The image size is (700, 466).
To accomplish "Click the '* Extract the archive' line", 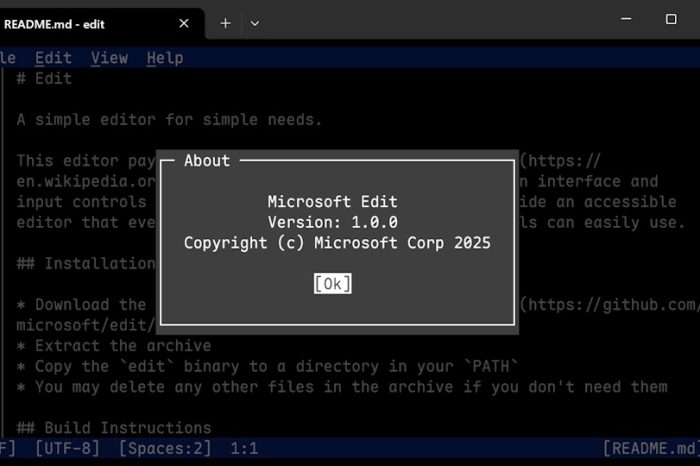I will click(114, 346).
